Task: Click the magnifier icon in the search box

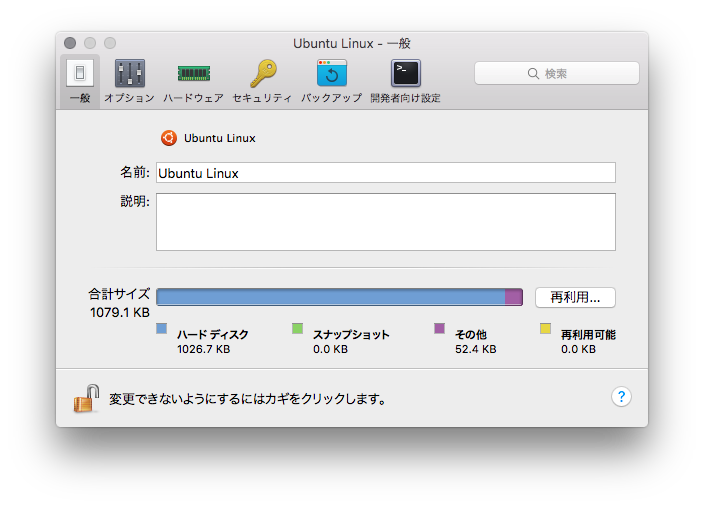Action: 533,73
